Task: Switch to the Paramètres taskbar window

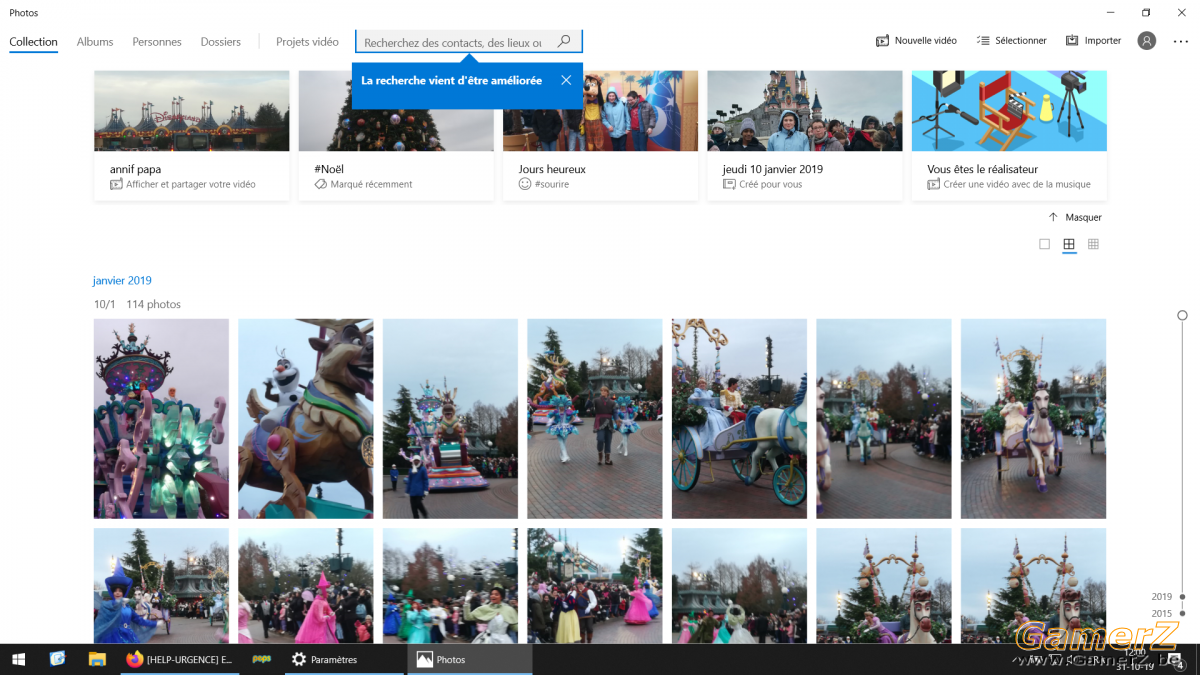Action: coord(344,659)
